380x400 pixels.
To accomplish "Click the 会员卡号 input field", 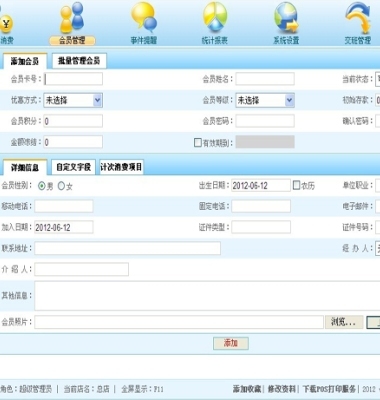I will click(73, 79).
